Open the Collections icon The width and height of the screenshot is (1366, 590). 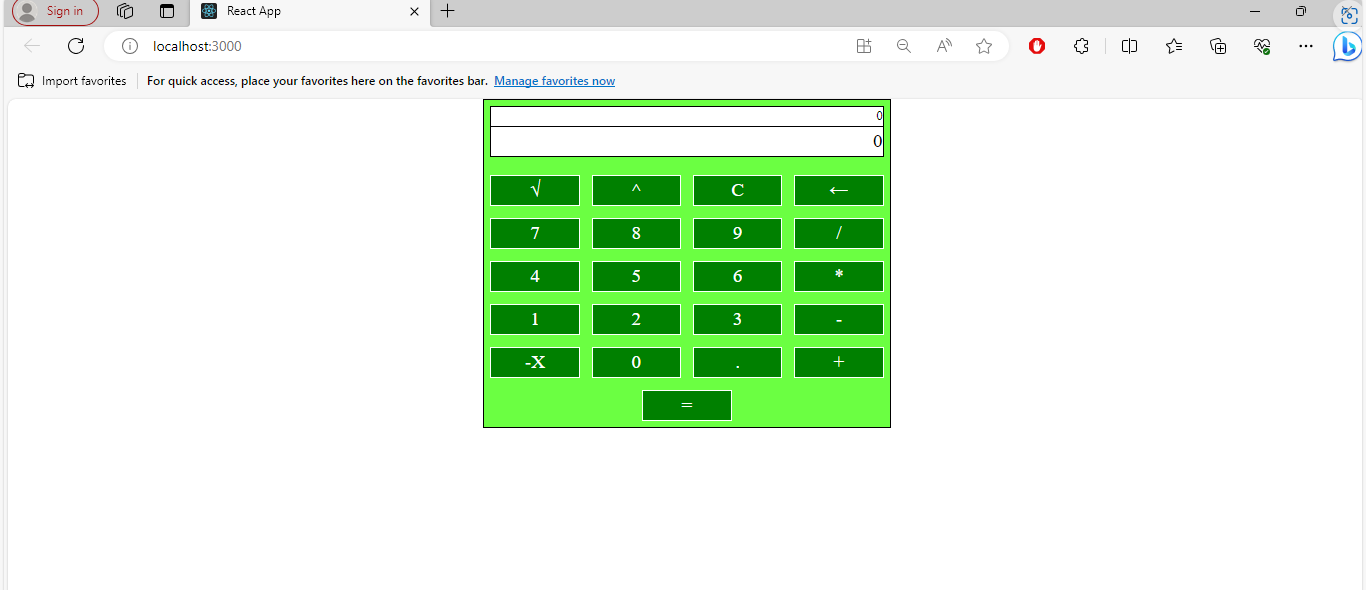(x=1217, y=46)
